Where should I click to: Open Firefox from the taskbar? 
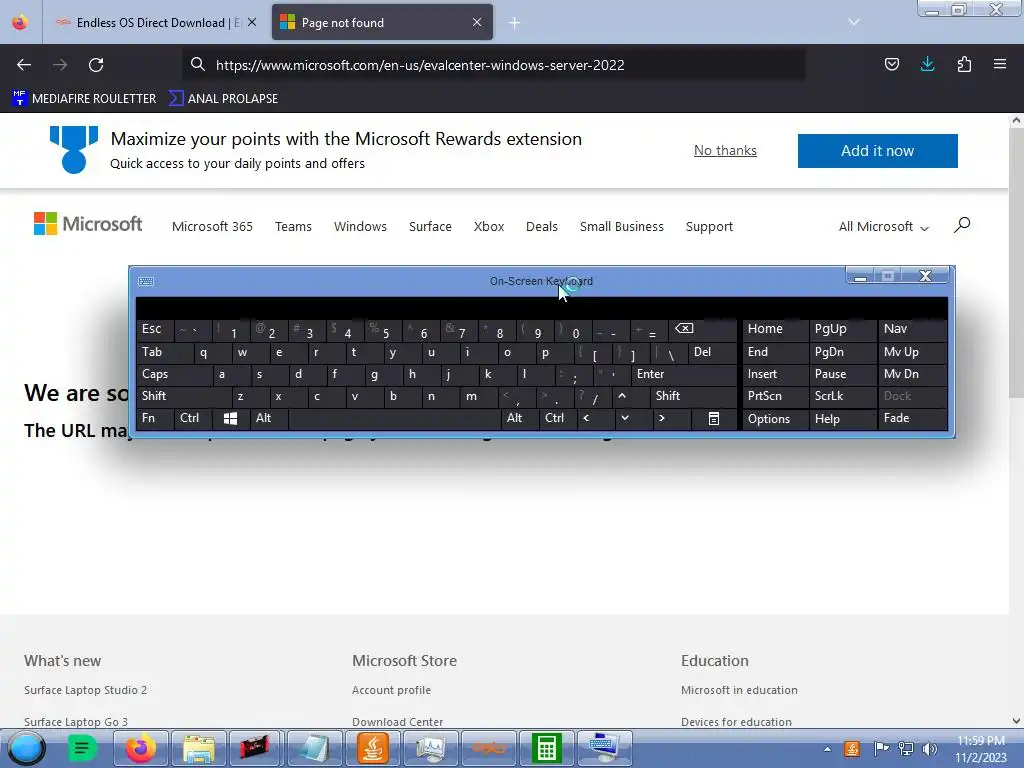[x=140, y=748]
